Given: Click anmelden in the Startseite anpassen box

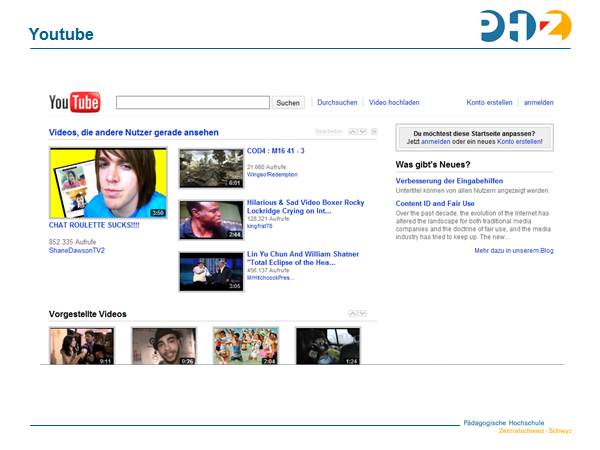Looking at the screenshot, I should (x=435, y=142).
